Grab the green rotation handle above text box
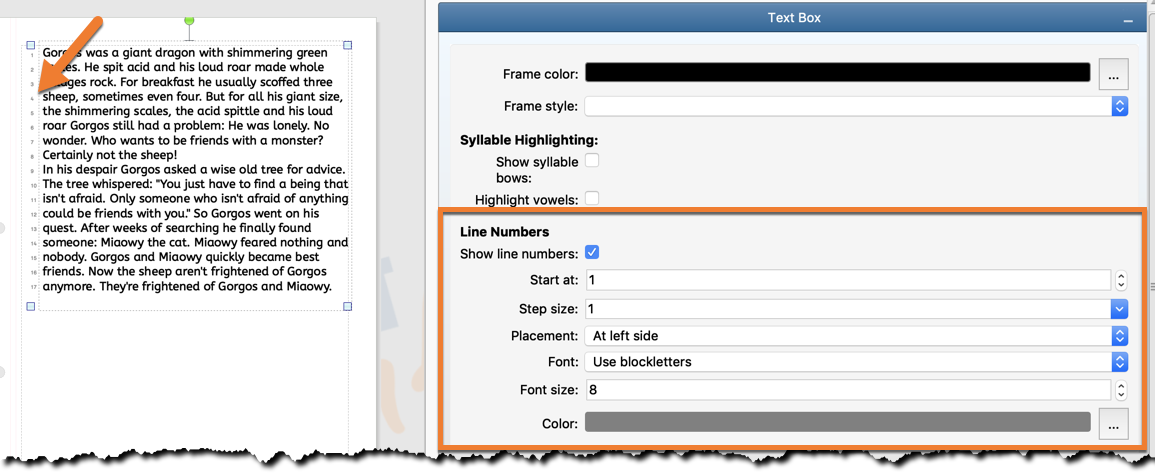The height and width of the screenshot is (474, 1155). coord(190,21)
